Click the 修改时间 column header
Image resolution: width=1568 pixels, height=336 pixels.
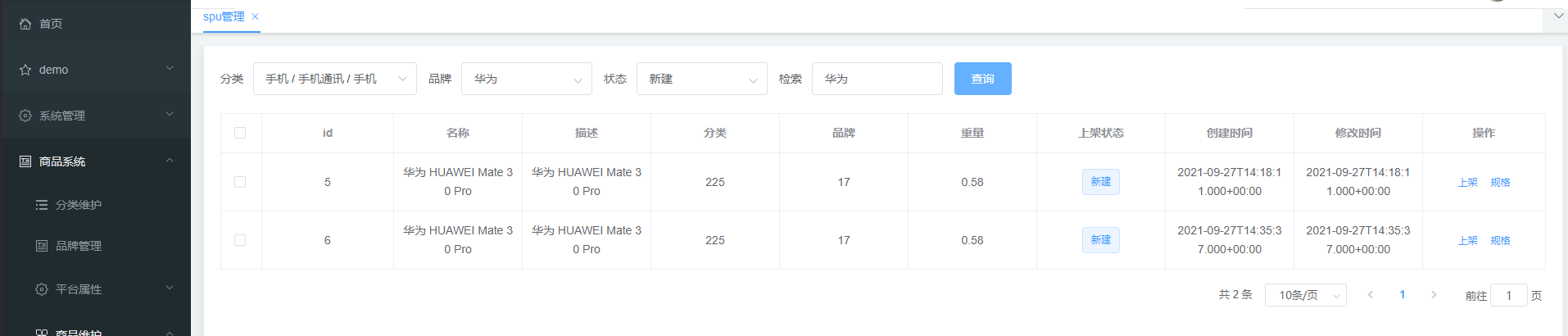point(1358,133)
